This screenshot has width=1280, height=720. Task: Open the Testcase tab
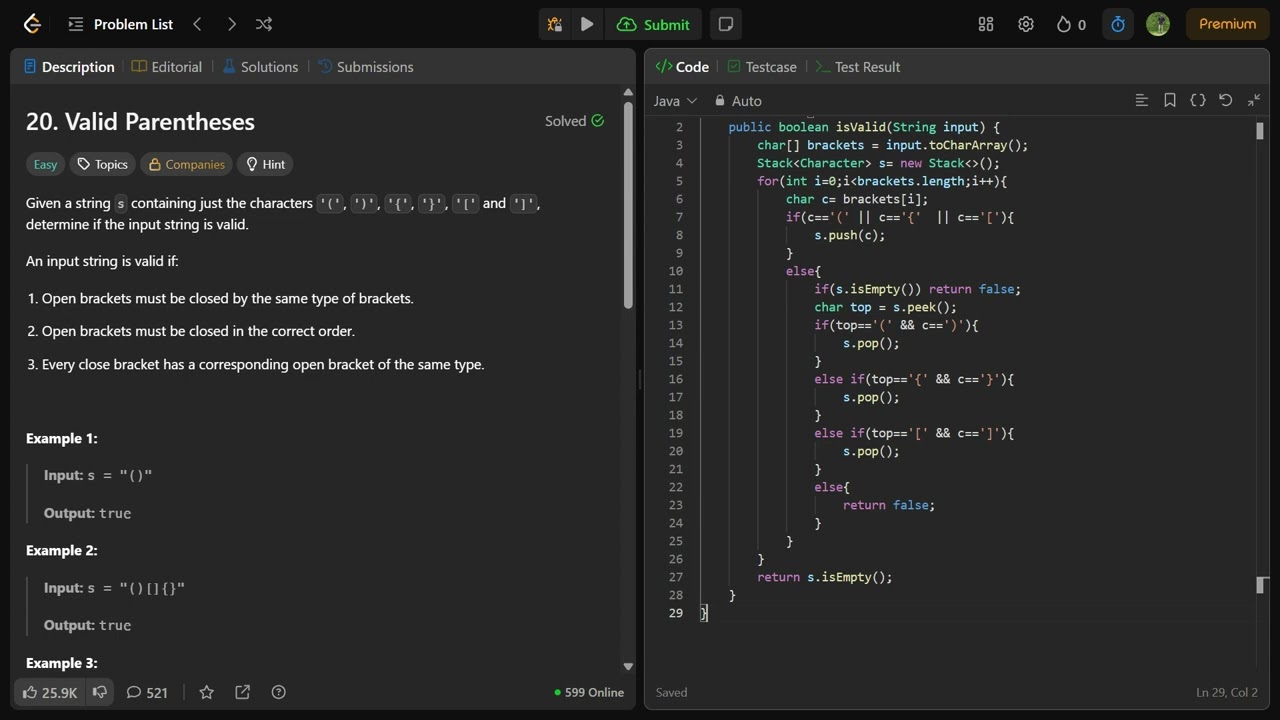click(x=762, y=67)
